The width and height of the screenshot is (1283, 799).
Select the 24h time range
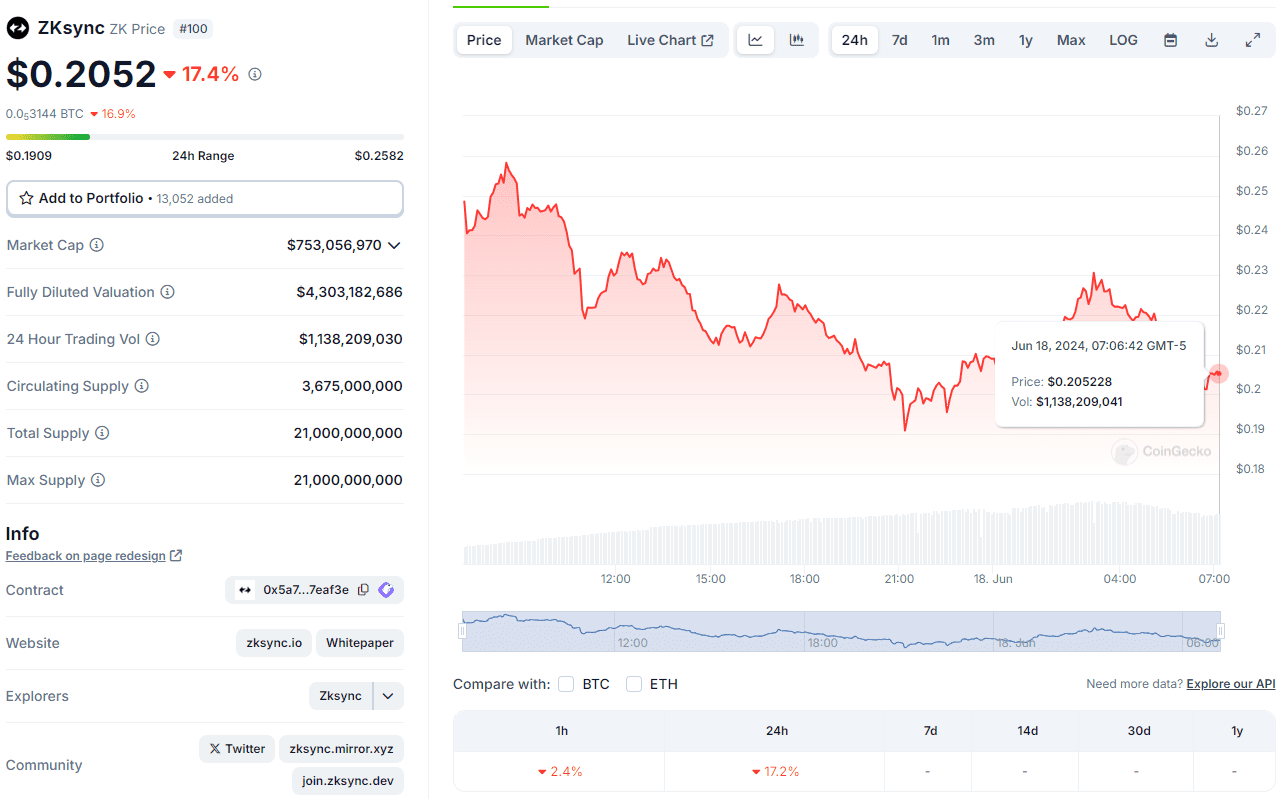pos(855,40)
